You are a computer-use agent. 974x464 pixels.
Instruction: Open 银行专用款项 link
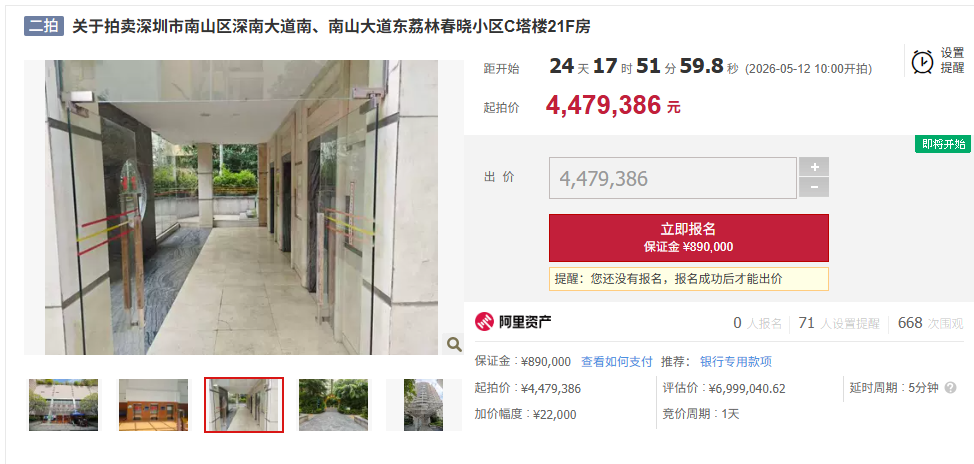click(x=735, y=362)
